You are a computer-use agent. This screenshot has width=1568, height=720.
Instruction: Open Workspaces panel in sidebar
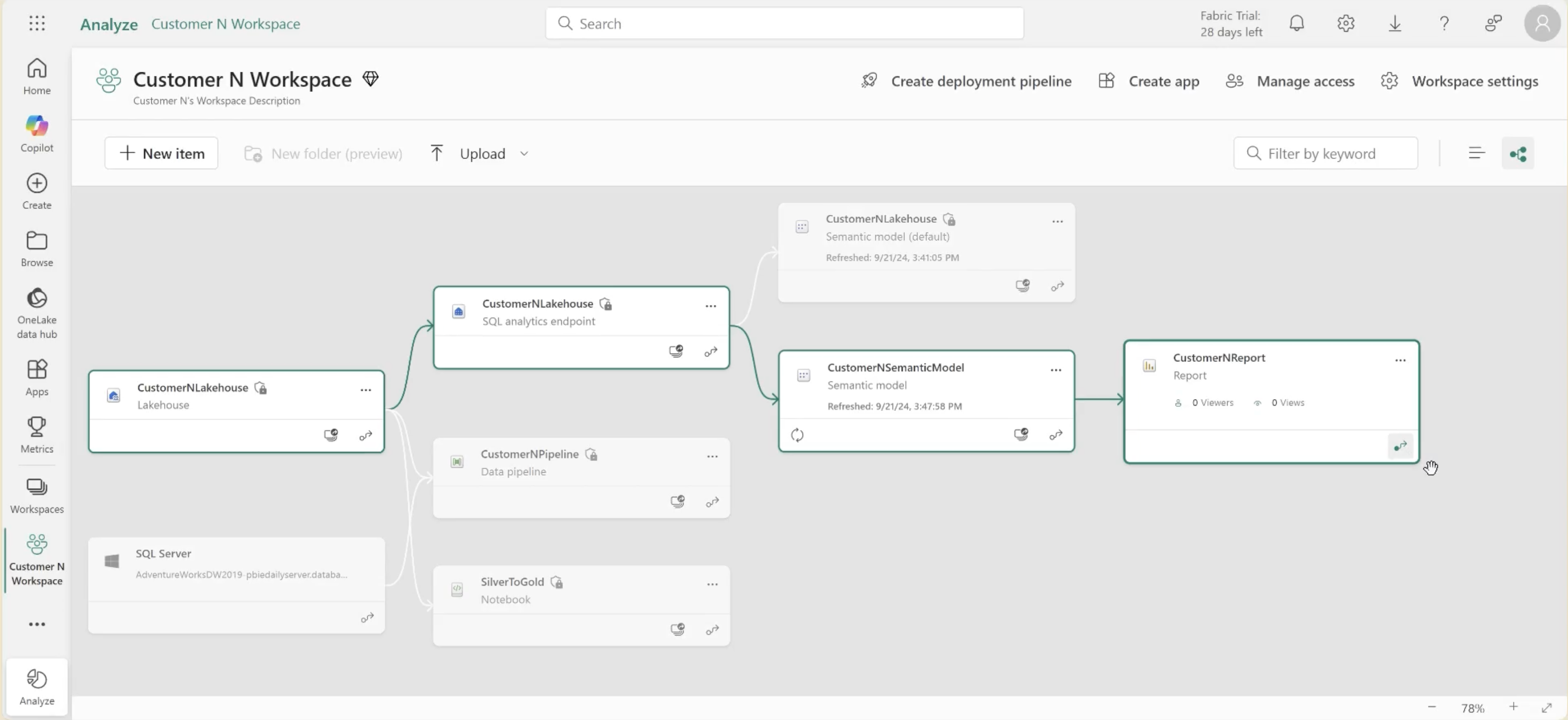(36, 495)
